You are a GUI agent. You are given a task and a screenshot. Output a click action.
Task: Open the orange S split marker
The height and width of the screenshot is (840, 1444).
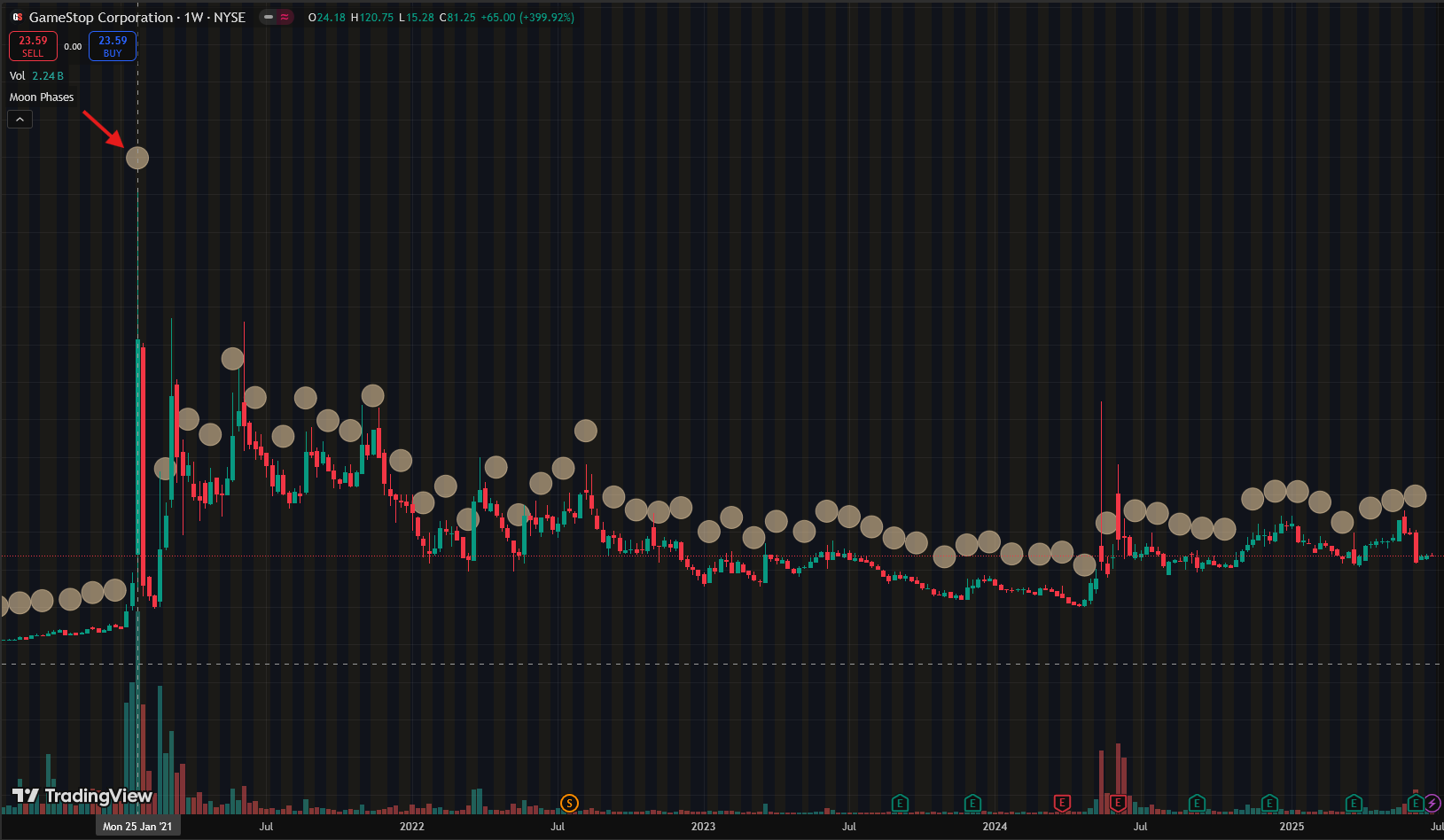(x=569, y=804)
